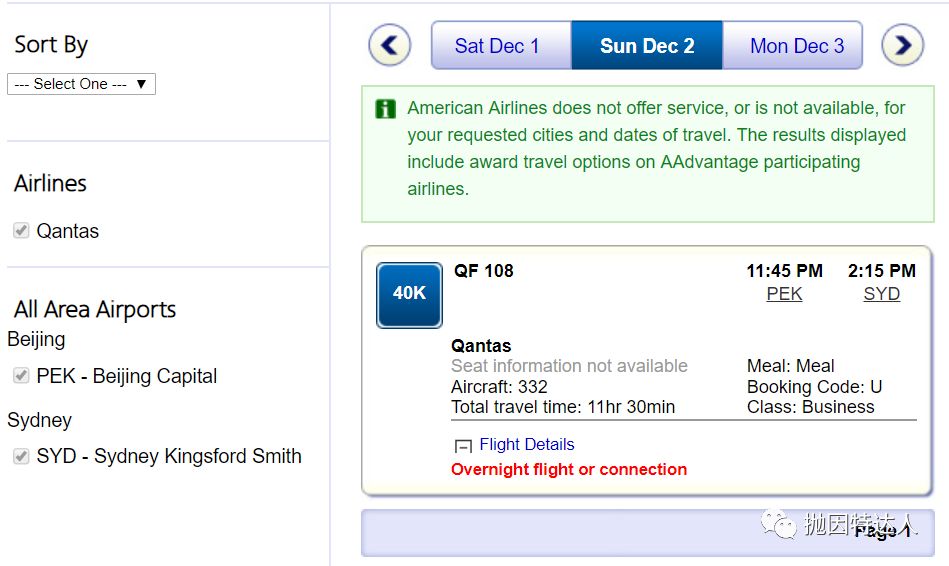The width and height of the screenshot is (949, 566).
Task: Collapse Flight Details minus icon
Action: (x=463, y=446)
